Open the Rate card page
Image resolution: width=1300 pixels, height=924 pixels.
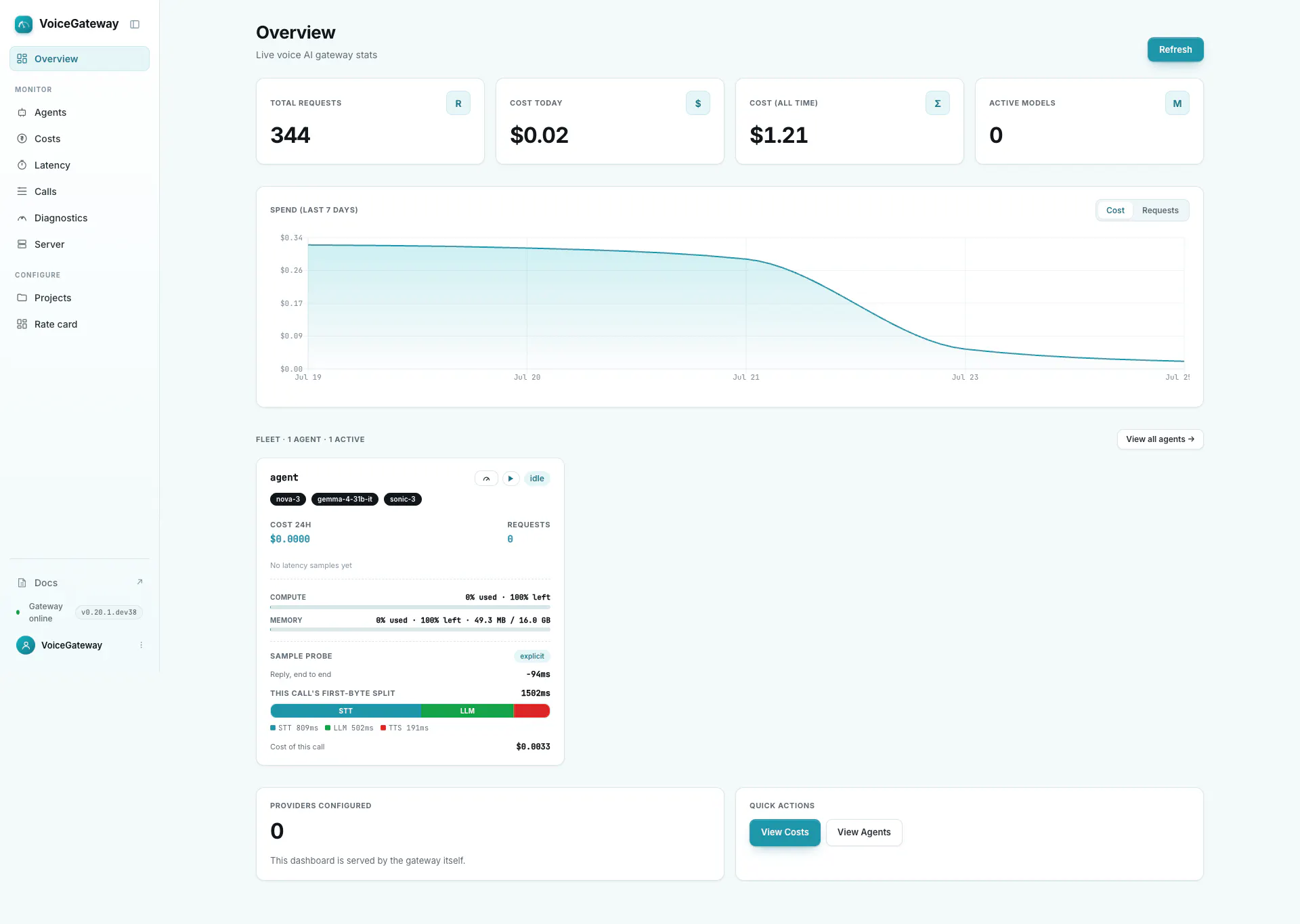(x=79, y=324)
